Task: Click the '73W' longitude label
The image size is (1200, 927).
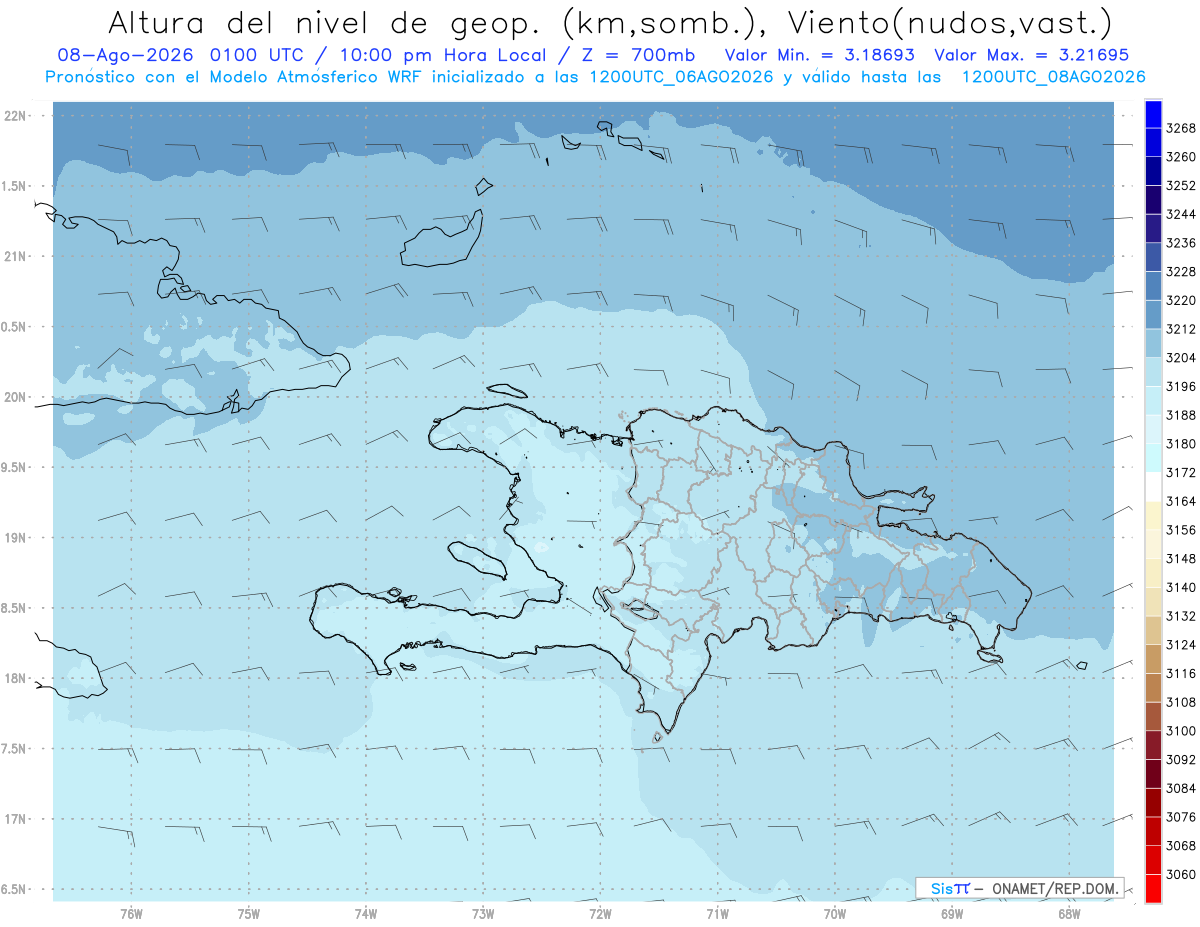Action: click(483, 913)
